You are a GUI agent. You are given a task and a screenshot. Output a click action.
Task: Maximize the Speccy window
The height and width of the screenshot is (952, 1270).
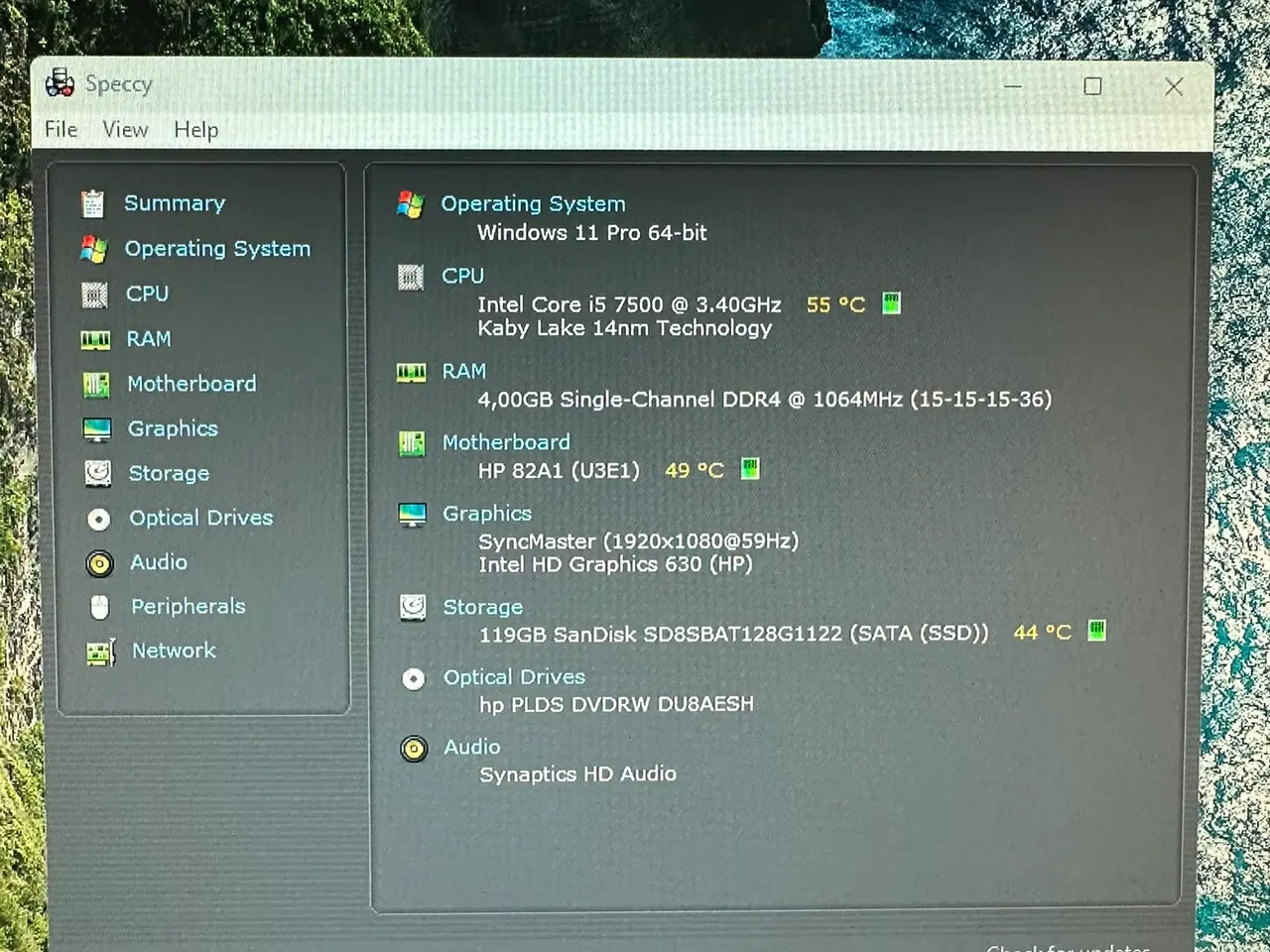point(1092,86)
